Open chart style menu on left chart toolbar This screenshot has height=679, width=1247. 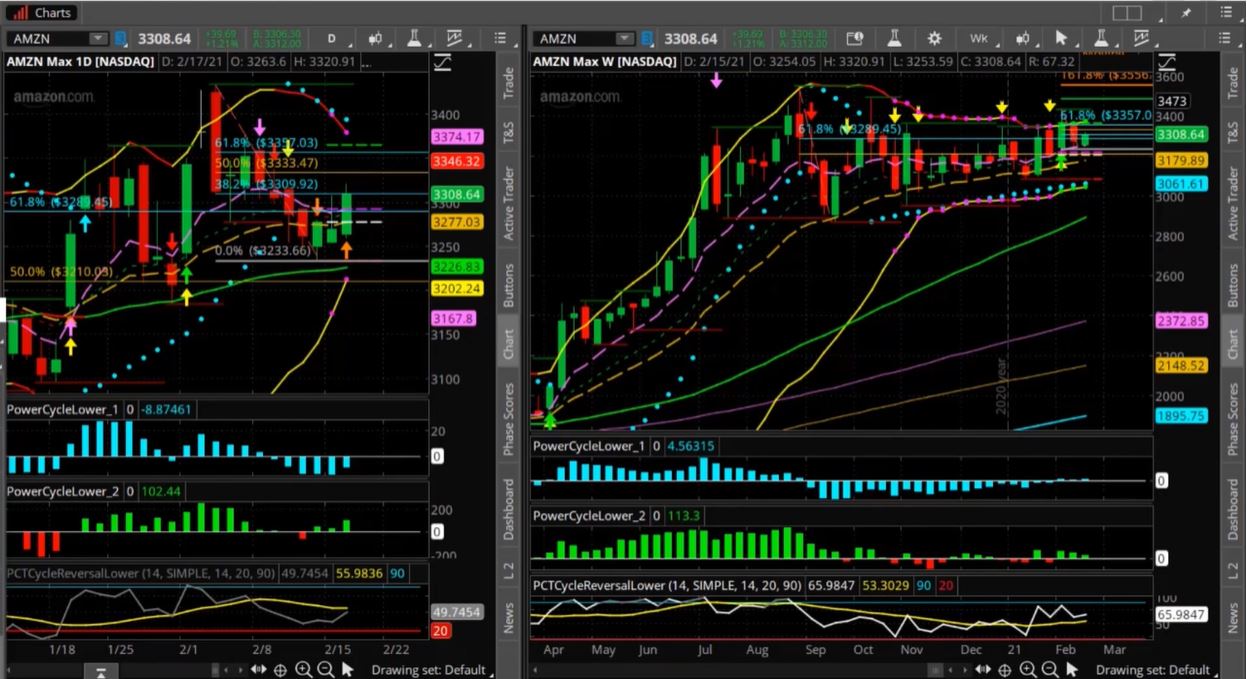coord(377,39)
